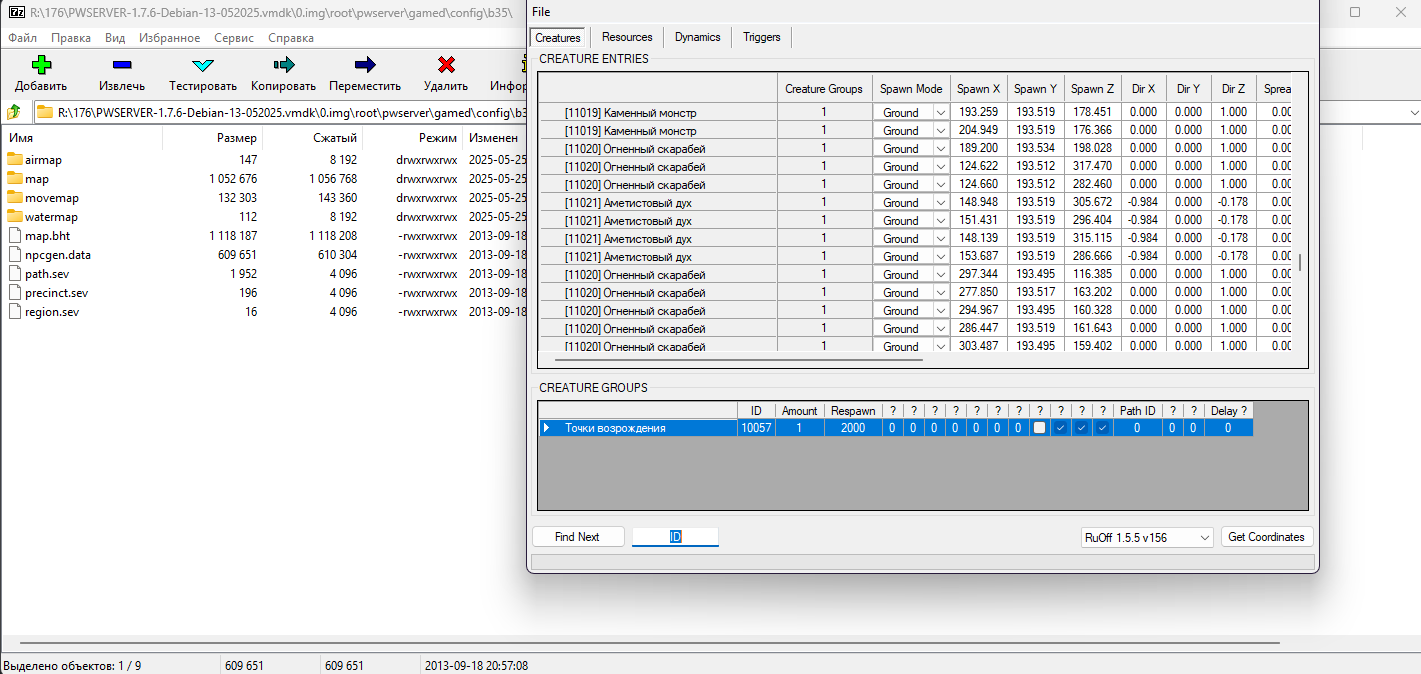Open Spawn Mode dropdown for Spawn X 148.948
Image resolution: width=1421 pixels, height=674 pixels.
point(940,203)
